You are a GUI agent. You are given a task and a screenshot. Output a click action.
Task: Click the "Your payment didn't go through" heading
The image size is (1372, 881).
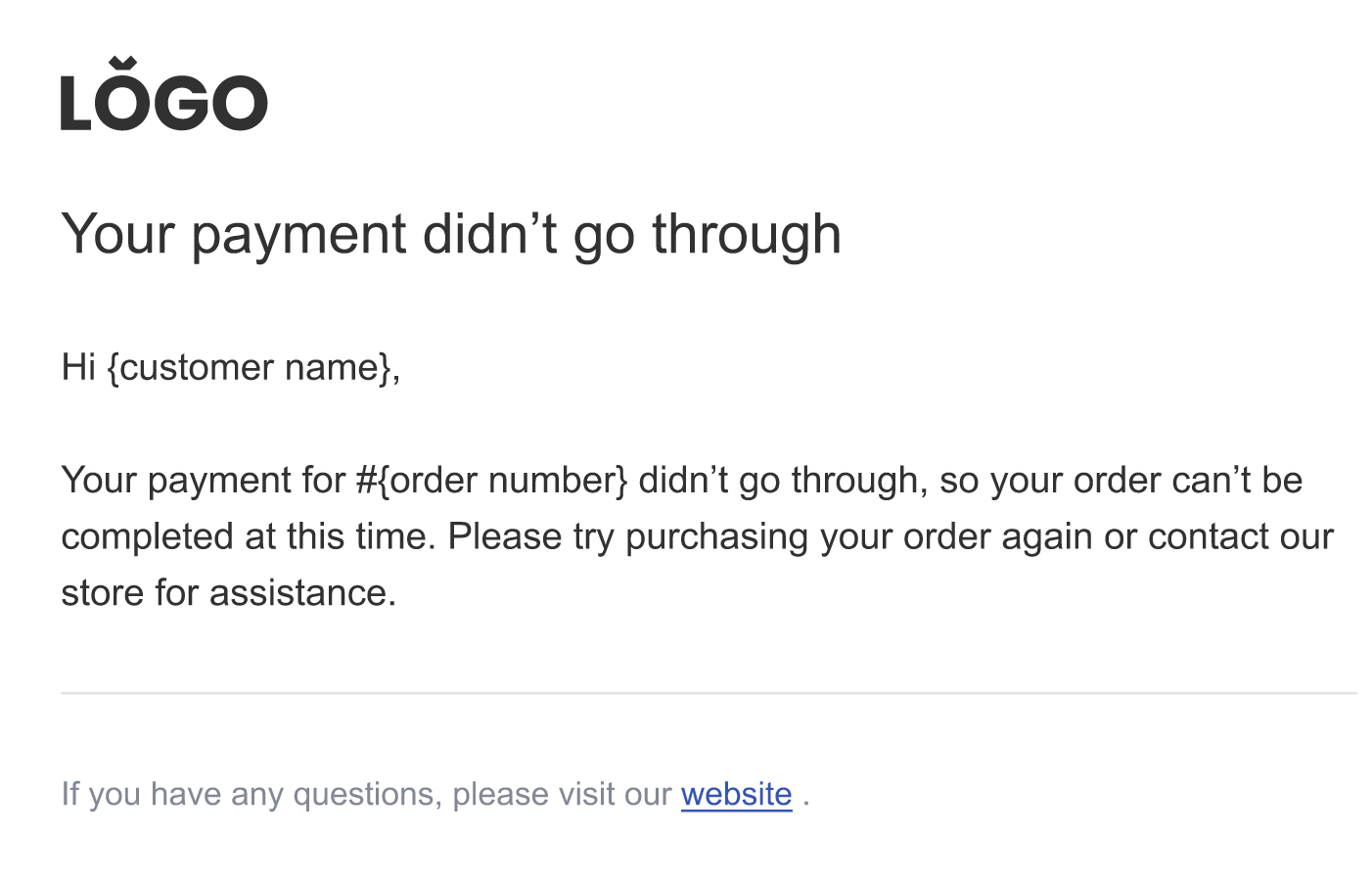pyautogui.click(x=450, y=235)
